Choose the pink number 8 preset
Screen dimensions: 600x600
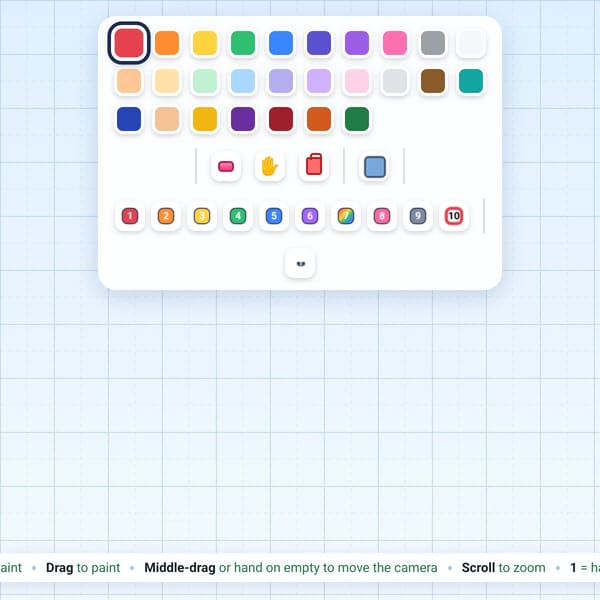pyautogui.click(x=382, y=216)
